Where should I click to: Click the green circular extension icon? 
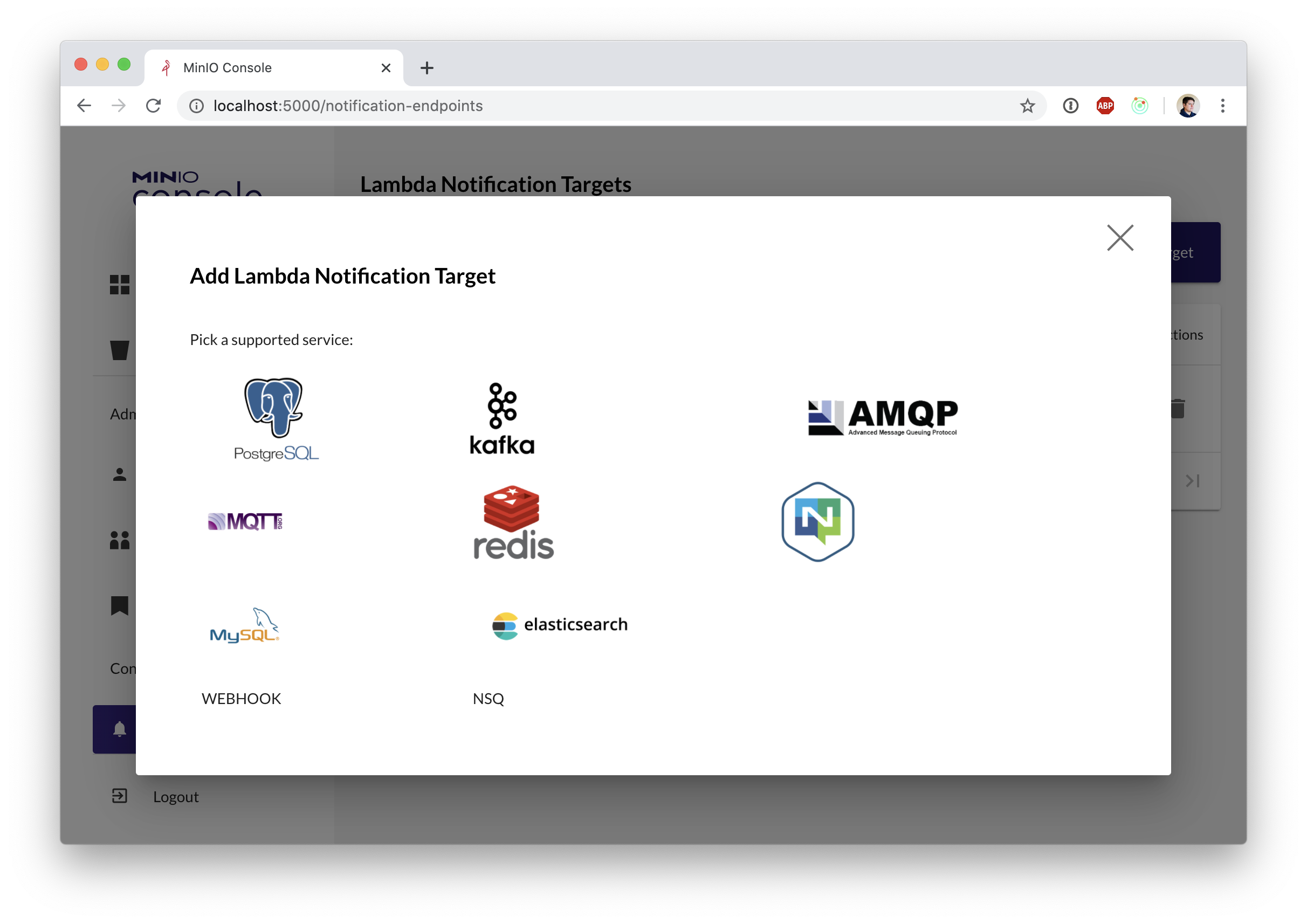[x=1140, y=105]
